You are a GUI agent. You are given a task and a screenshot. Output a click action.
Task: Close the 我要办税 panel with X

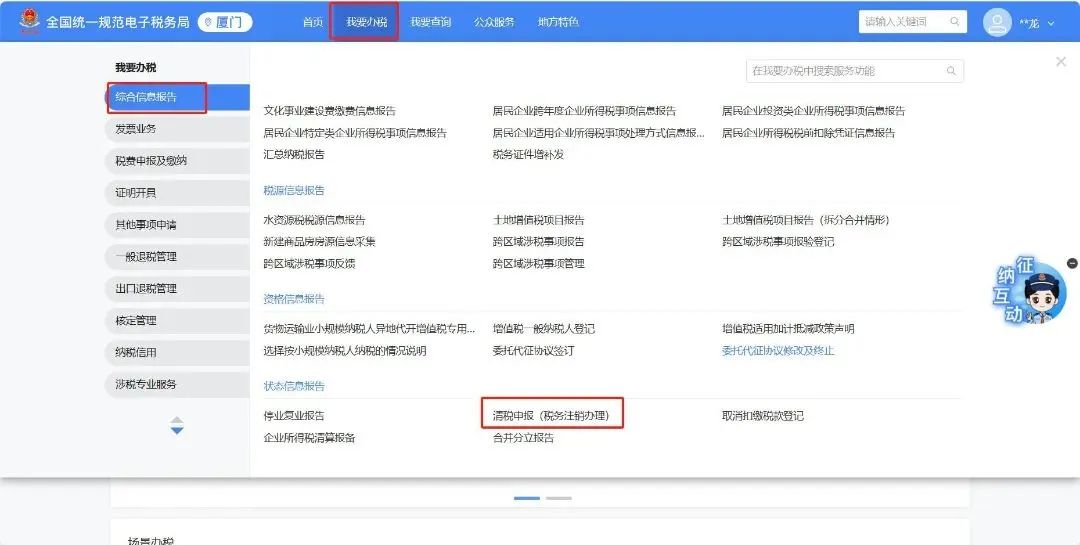pyautogui.click(x=1061, y=61)
